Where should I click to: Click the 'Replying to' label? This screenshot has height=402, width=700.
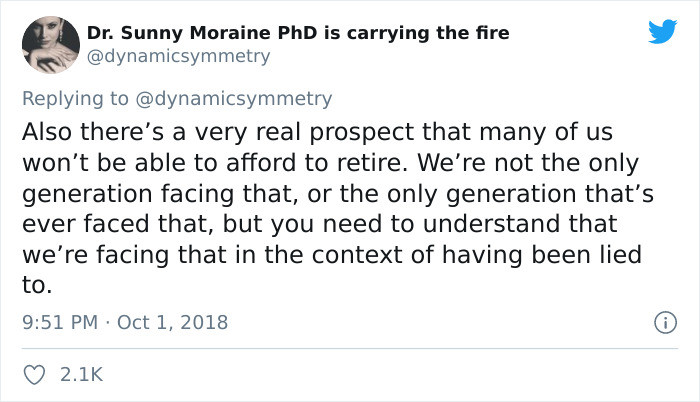[x=75, y=99]
